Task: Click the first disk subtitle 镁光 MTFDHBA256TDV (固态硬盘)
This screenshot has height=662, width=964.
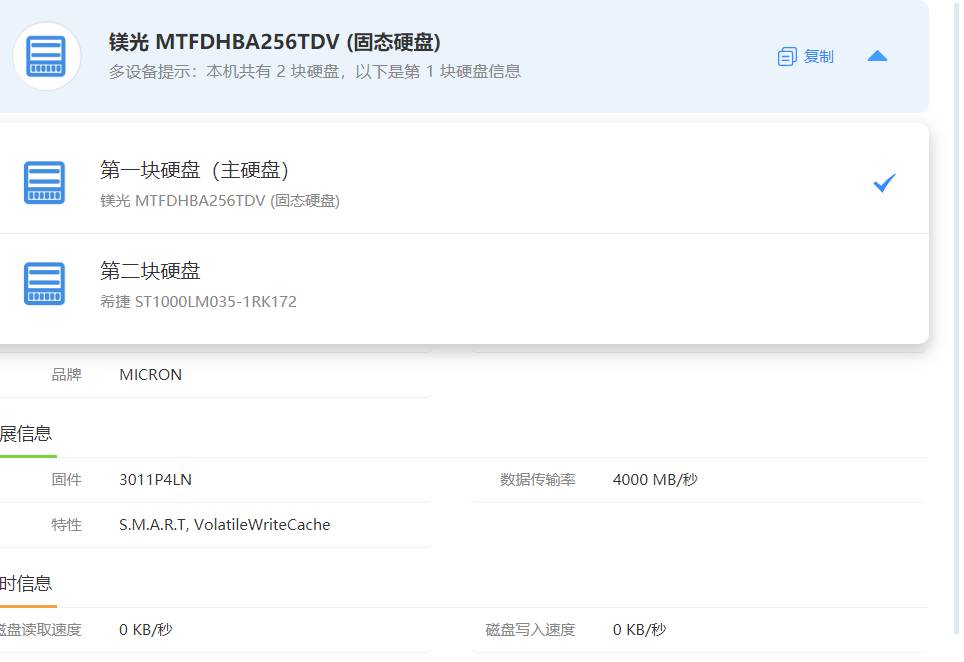Action: 220,201
